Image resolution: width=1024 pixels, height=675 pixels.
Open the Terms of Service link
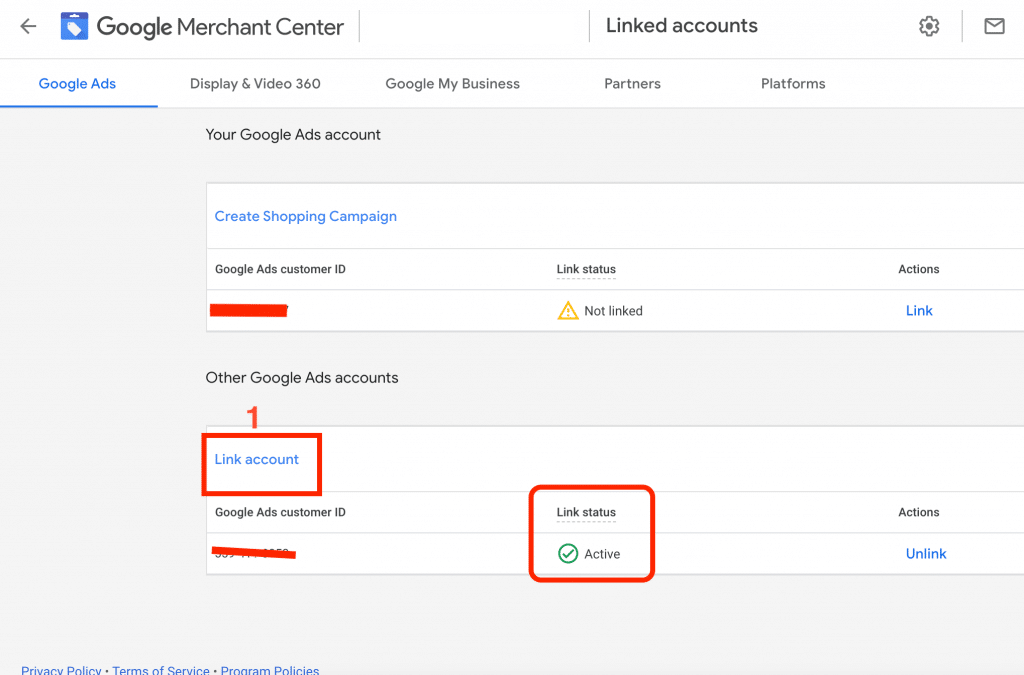click(x=161, y=670)
